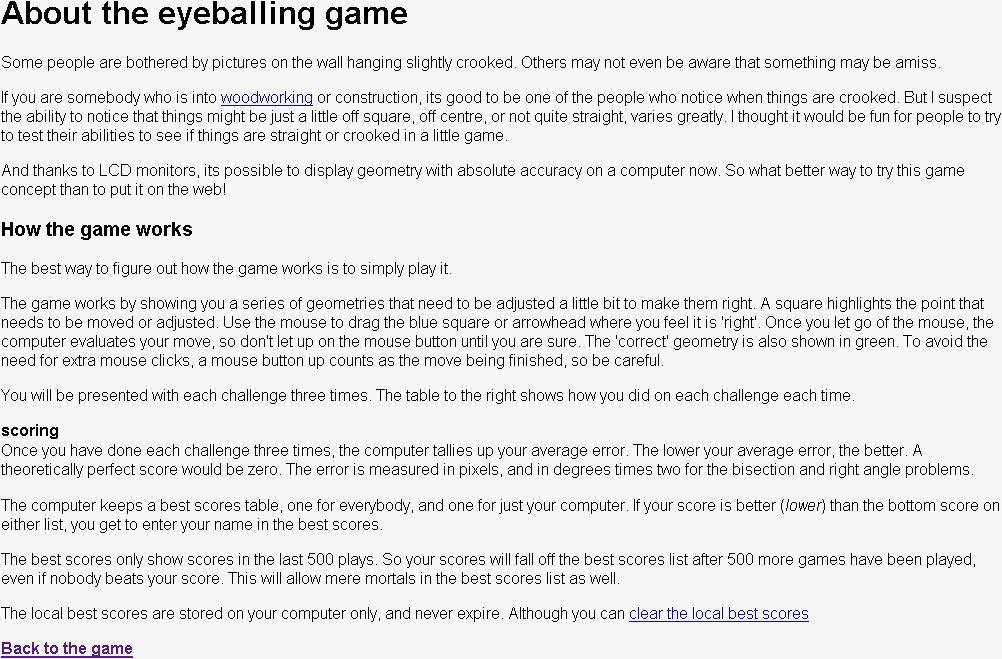Click the "How the game works" heading
Image resolution: width=1002 pixels, height=659 pixels.
click(x=96, y=230)
